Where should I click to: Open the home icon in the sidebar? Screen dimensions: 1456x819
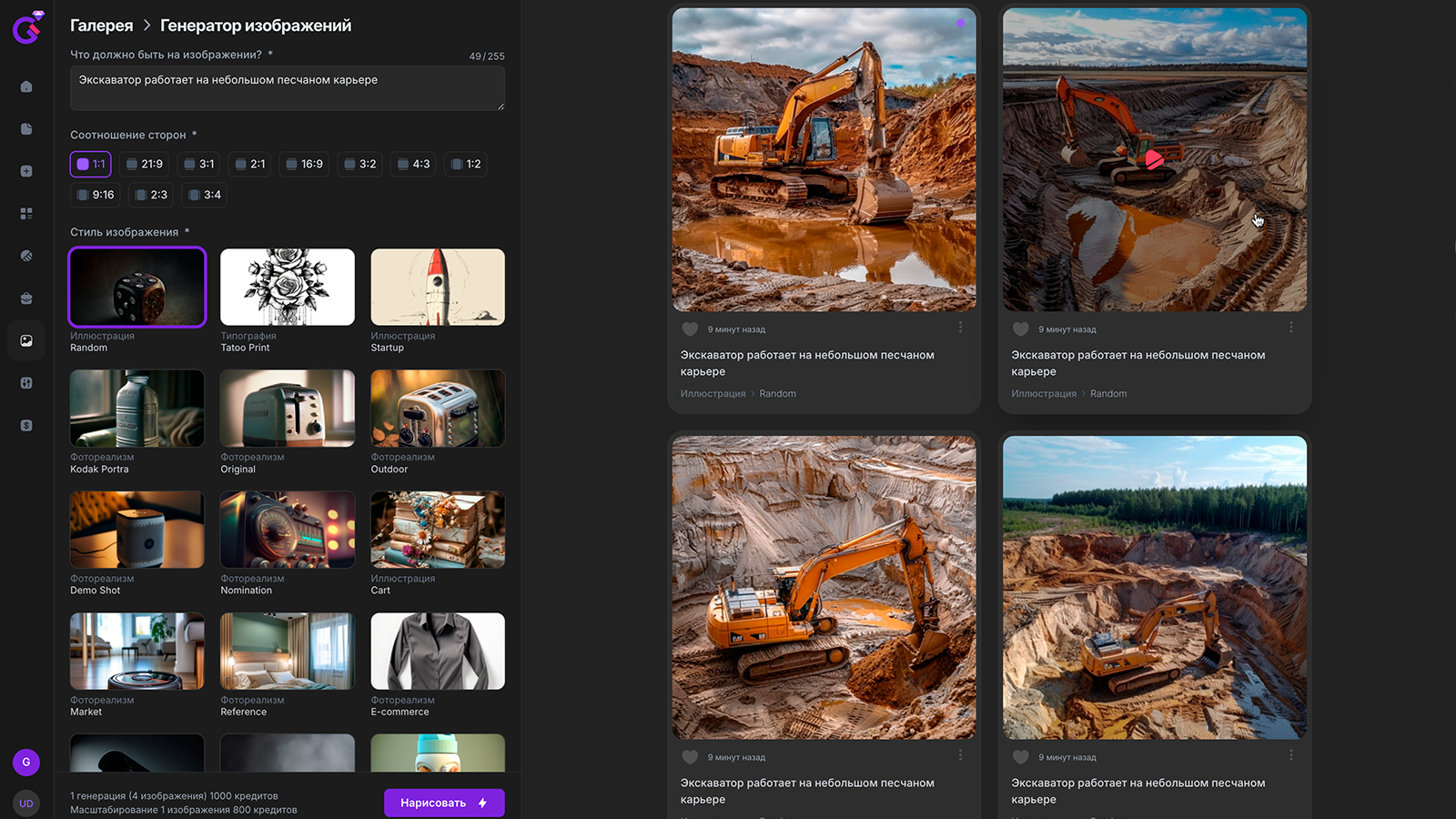tap(26, 86)
